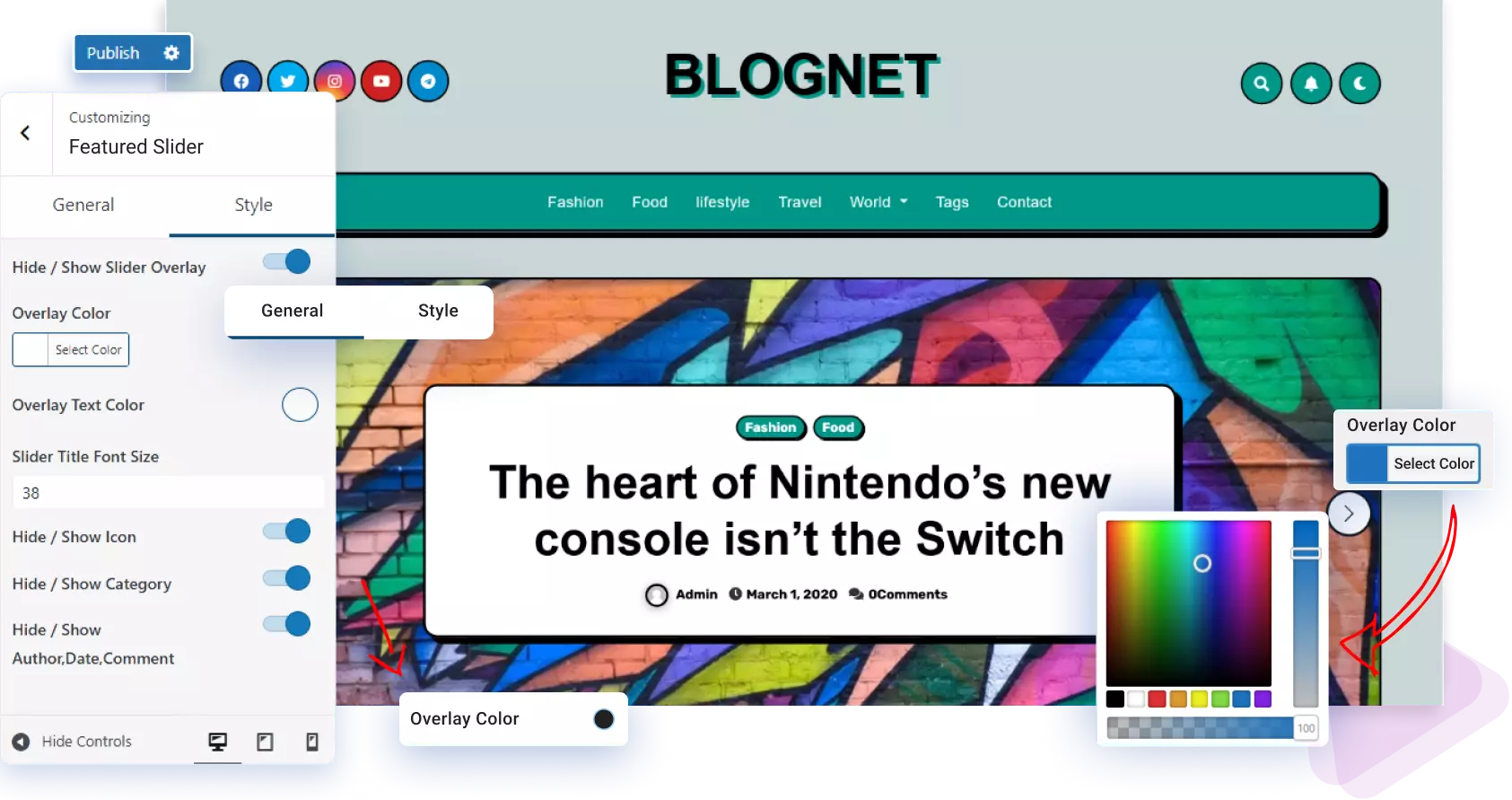Viewport: 1512px width, 800px height.
Task: Open the Twitter social icon
Action: (288, 82)
